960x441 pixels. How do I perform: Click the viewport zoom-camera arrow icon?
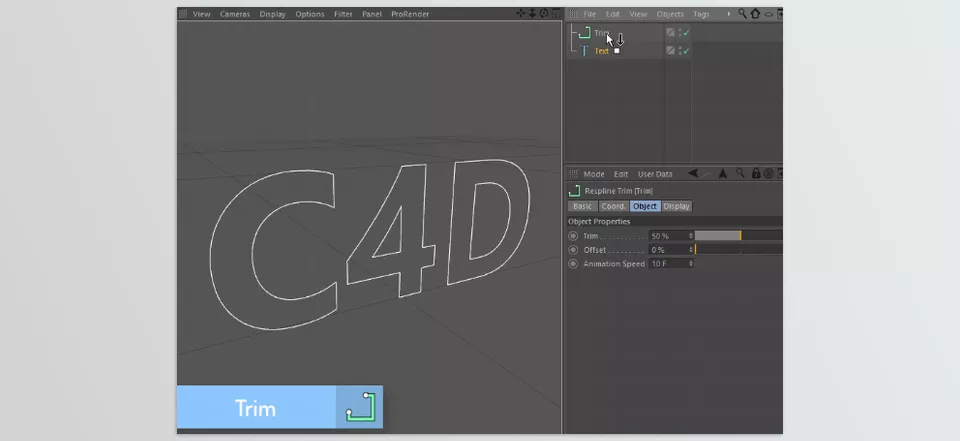[532, 13]
